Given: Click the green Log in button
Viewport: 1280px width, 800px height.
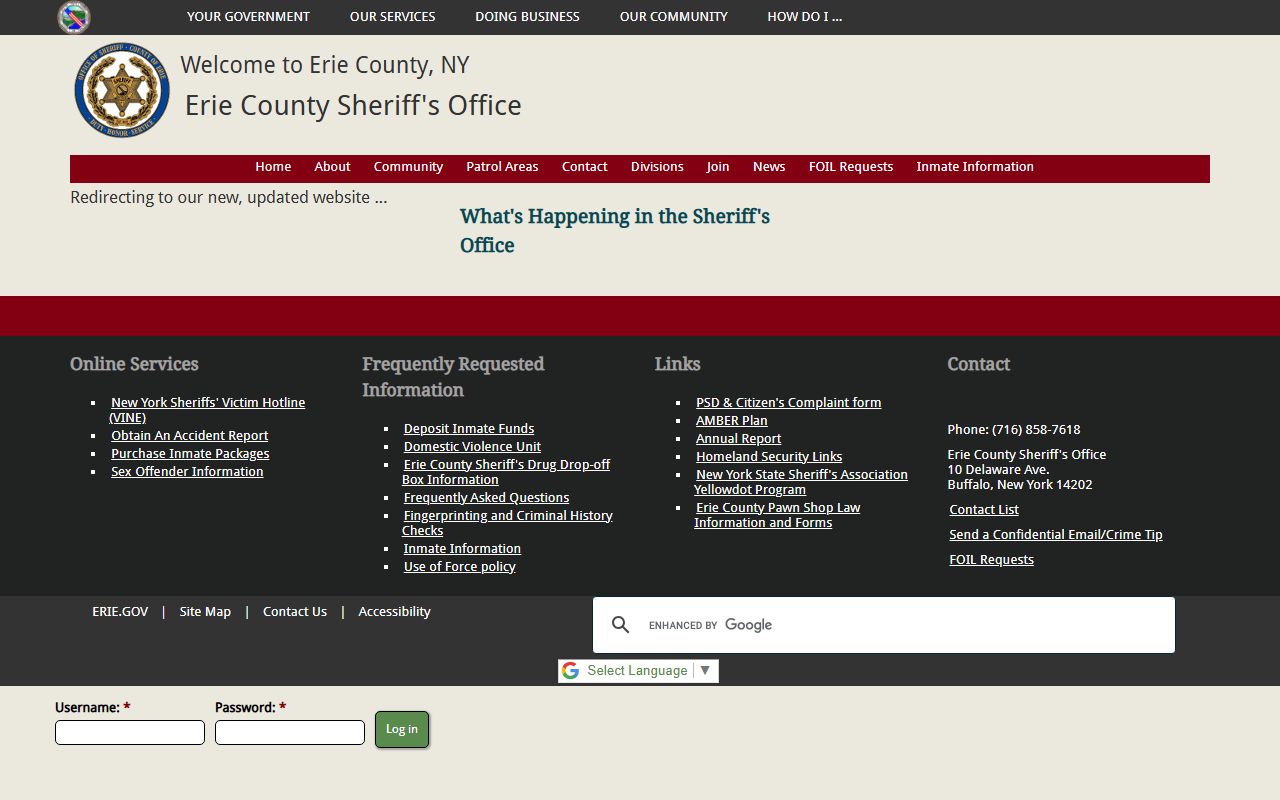Looking at the screenshot, I should 402,729.
